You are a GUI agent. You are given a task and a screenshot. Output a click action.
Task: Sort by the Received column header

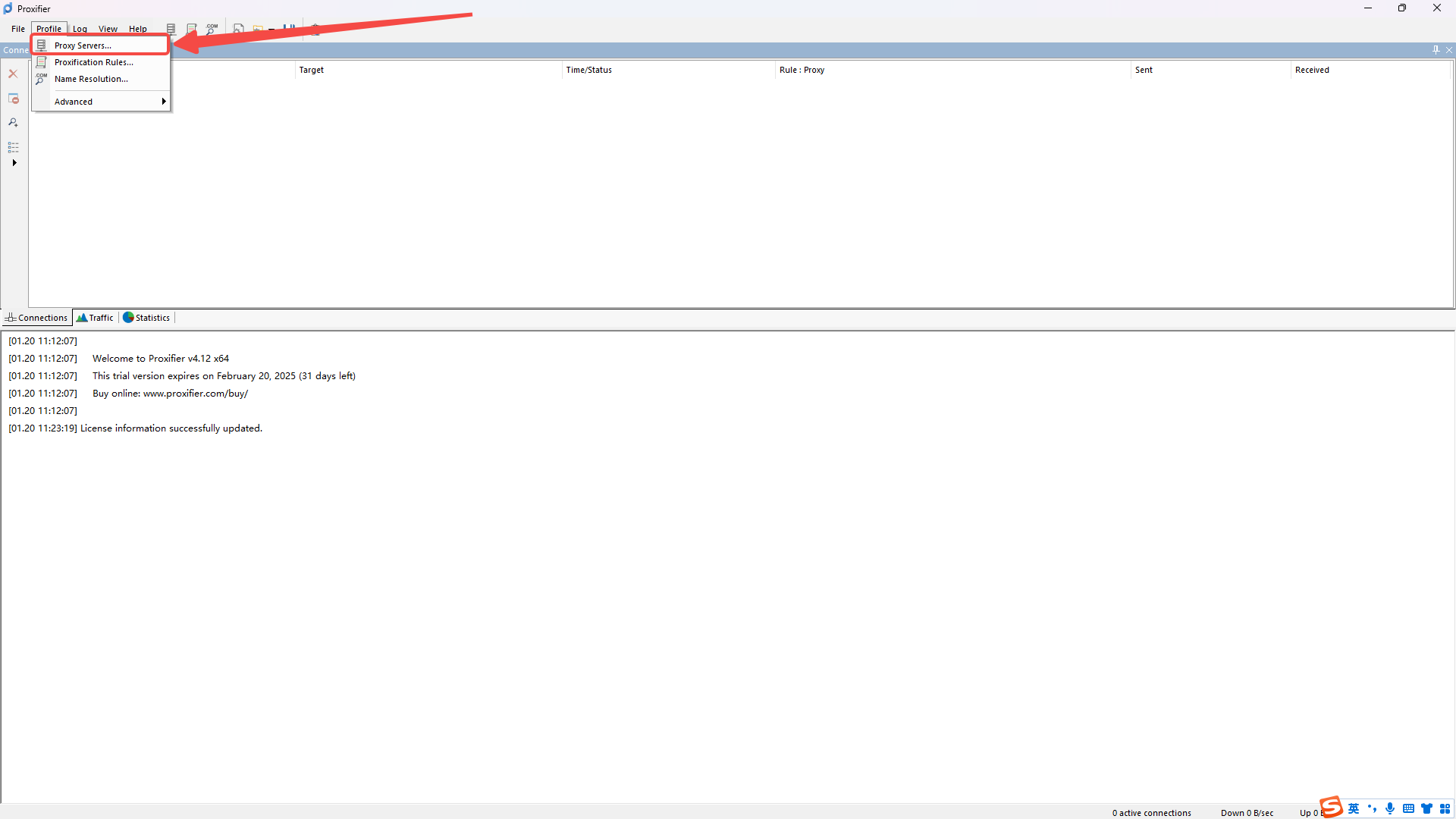click(1371, 70)
